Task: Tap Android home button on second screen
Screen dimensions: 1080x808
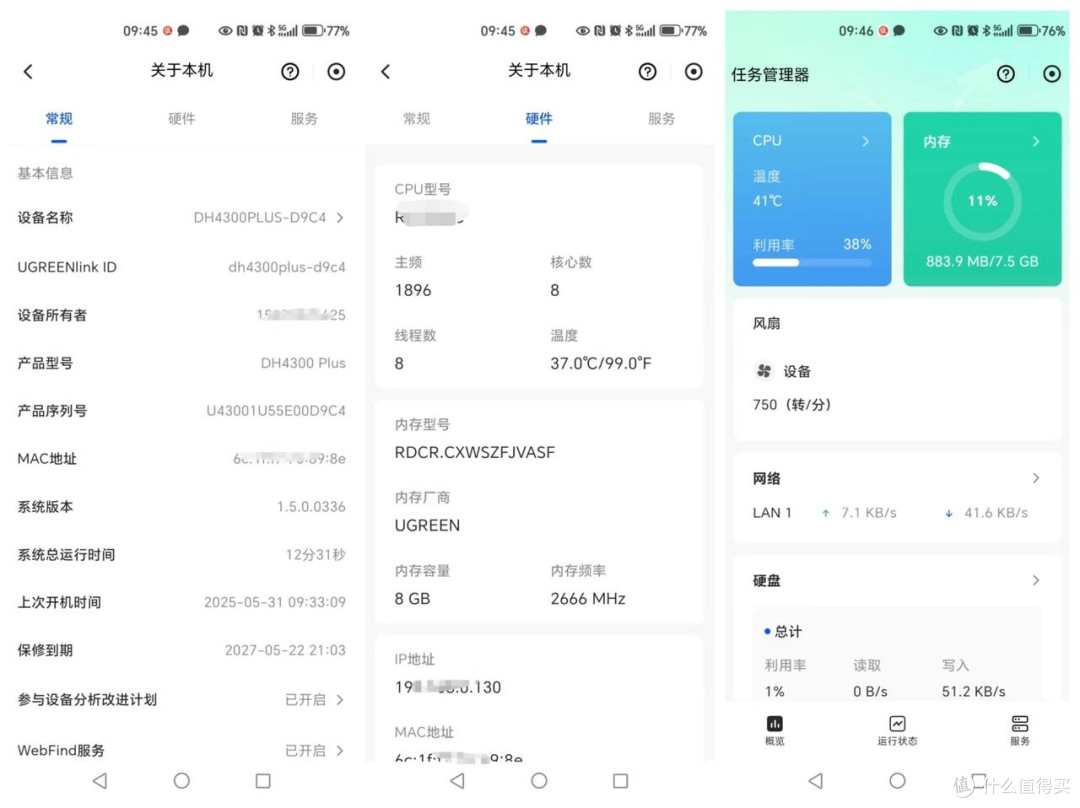Action: tap(539, 780)
